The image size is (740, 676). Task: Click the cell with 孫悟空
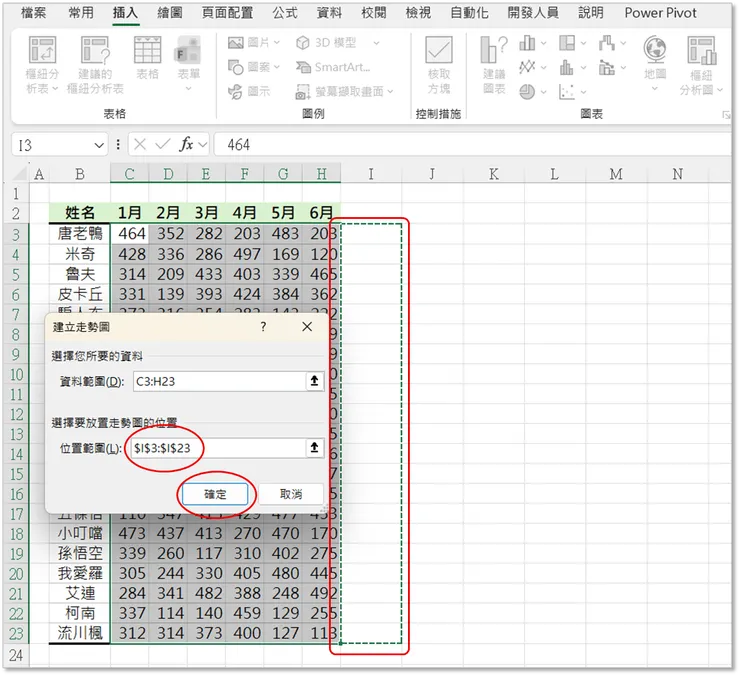coord(80,553)
